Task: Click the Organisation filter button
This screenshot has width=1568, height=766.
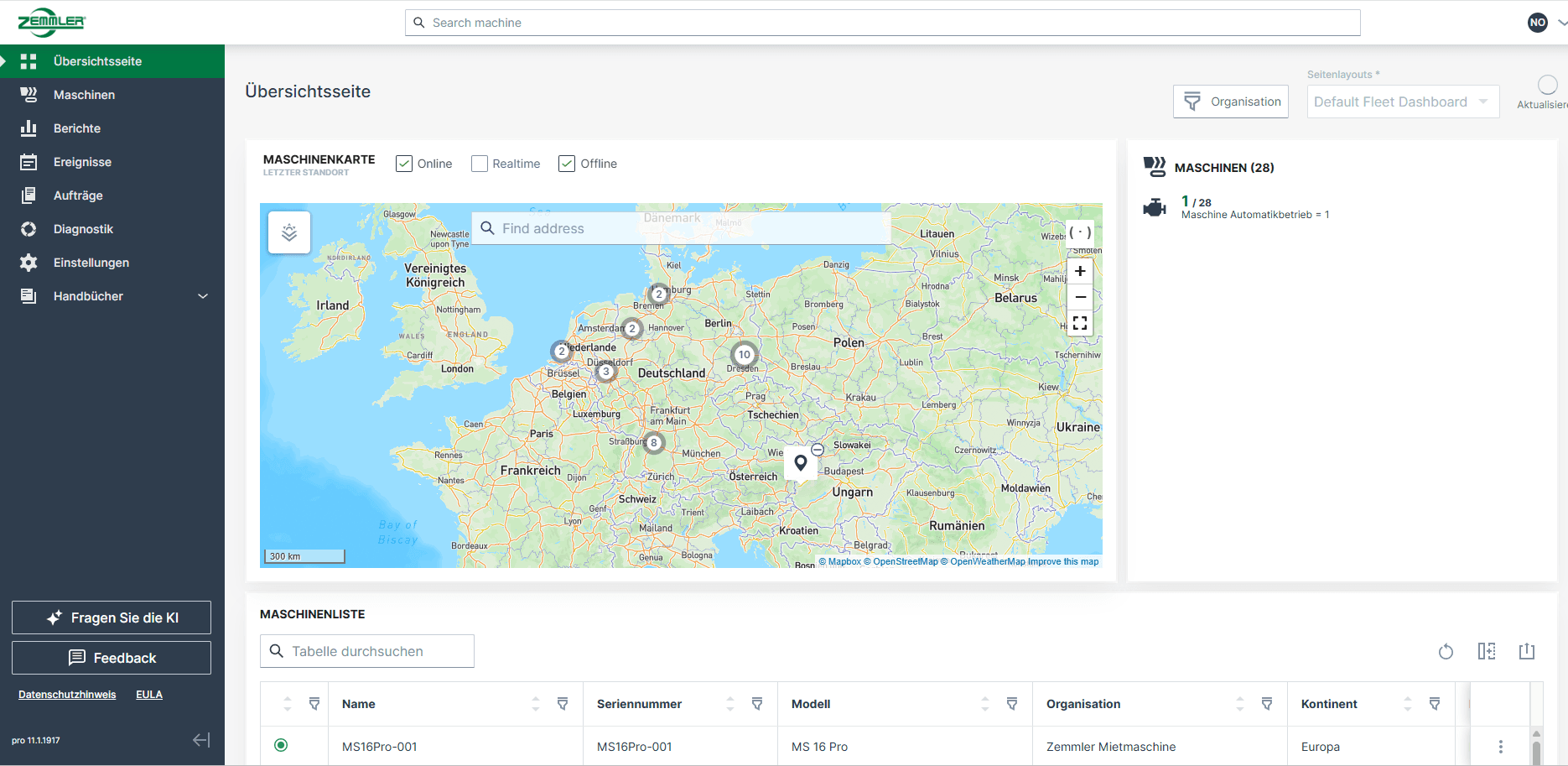Action: point(1230,102)
